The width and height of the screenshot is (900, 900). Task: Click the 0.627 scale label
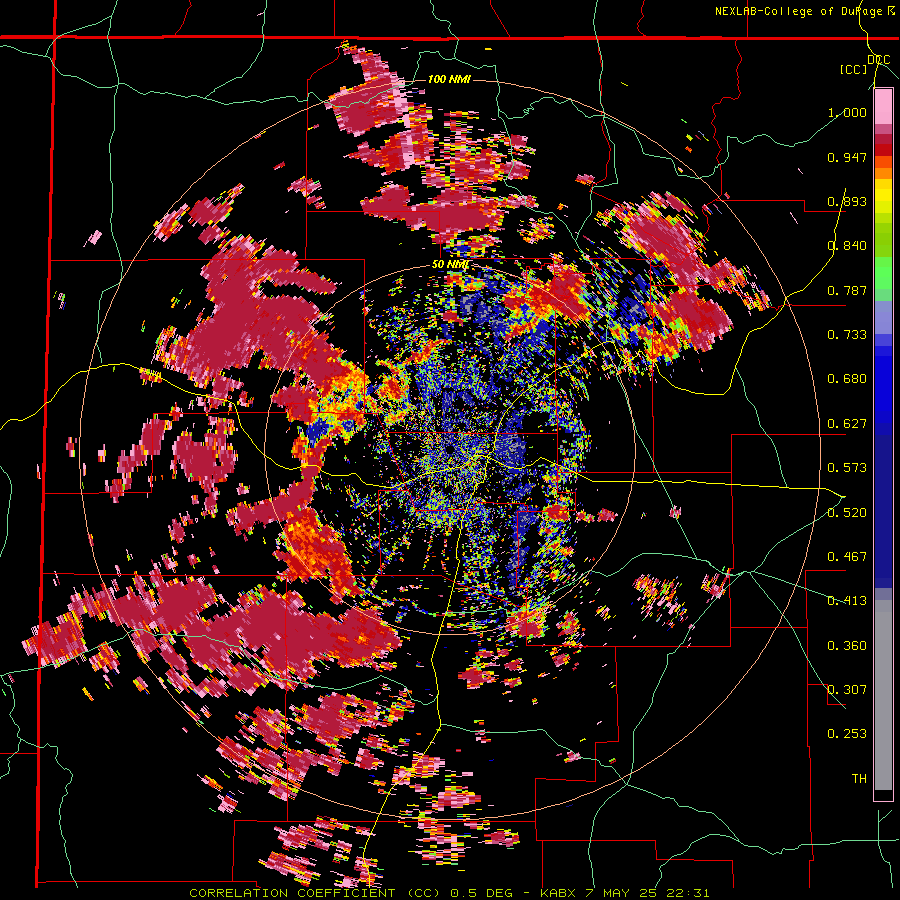[x=847, y=424]
